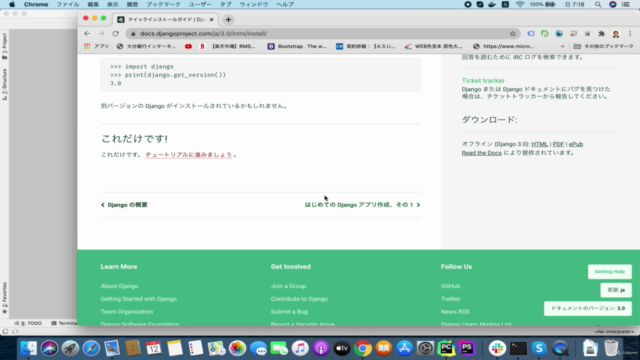Go to previous page Django の概要
640x360 pixels.
coord(124,205)
